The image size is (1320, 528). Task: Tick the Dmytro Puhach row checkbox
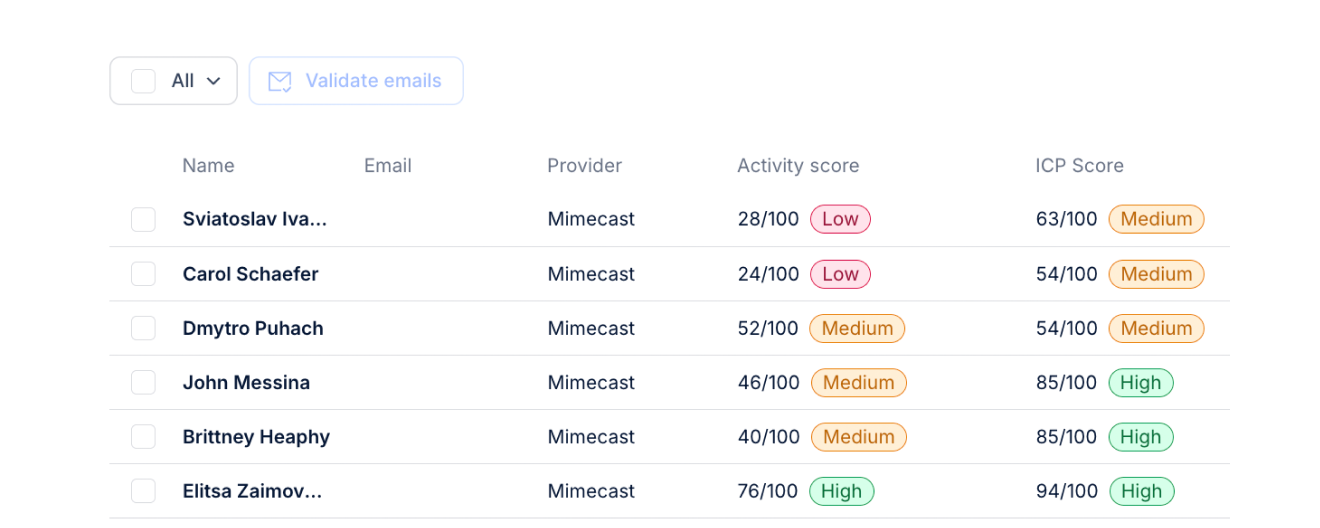143,328
